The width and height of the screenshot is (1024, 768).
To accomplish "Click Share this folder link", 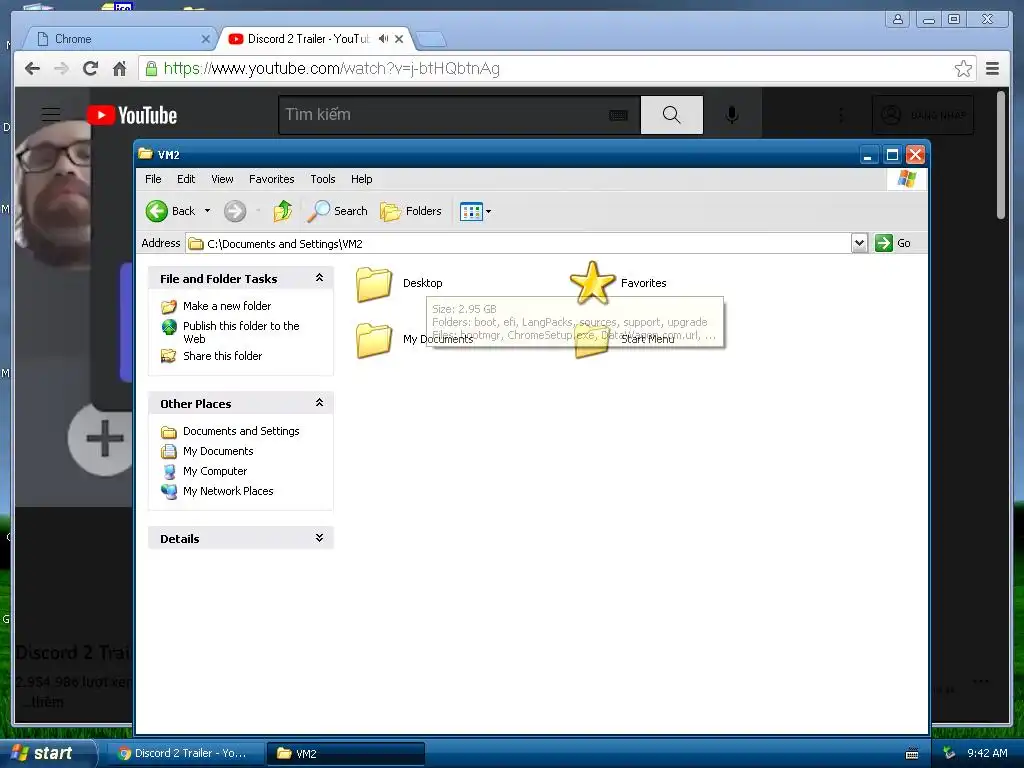I will click(222, 356).
